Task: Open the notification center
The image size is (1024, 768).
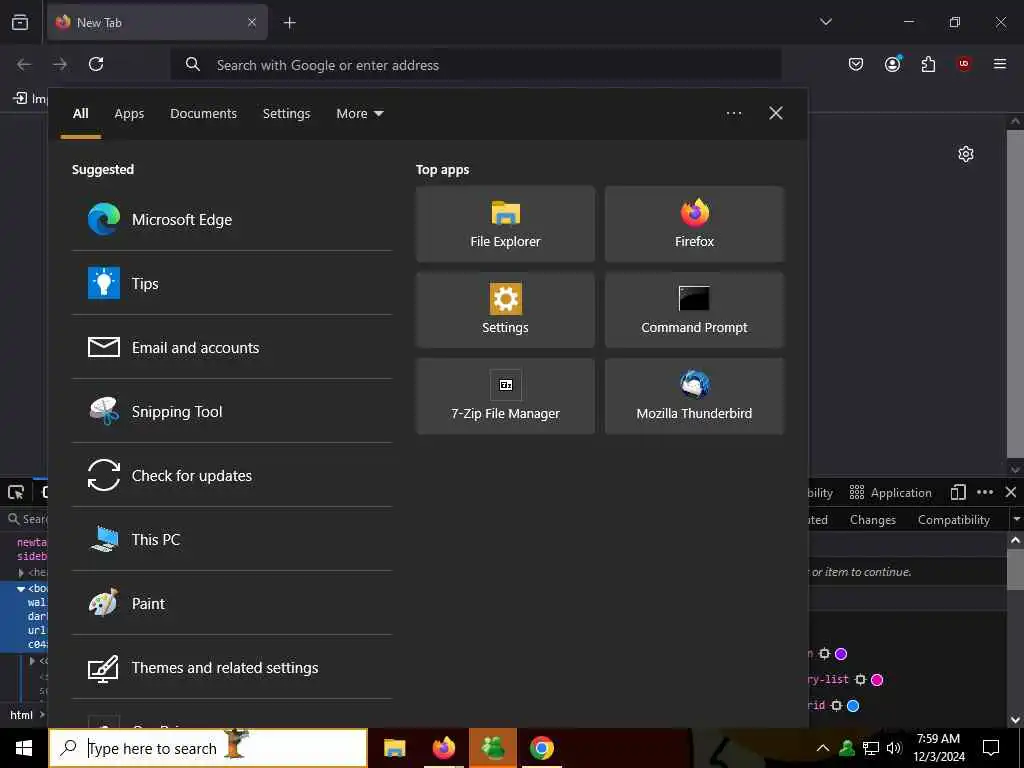Action: pos(991,748)
